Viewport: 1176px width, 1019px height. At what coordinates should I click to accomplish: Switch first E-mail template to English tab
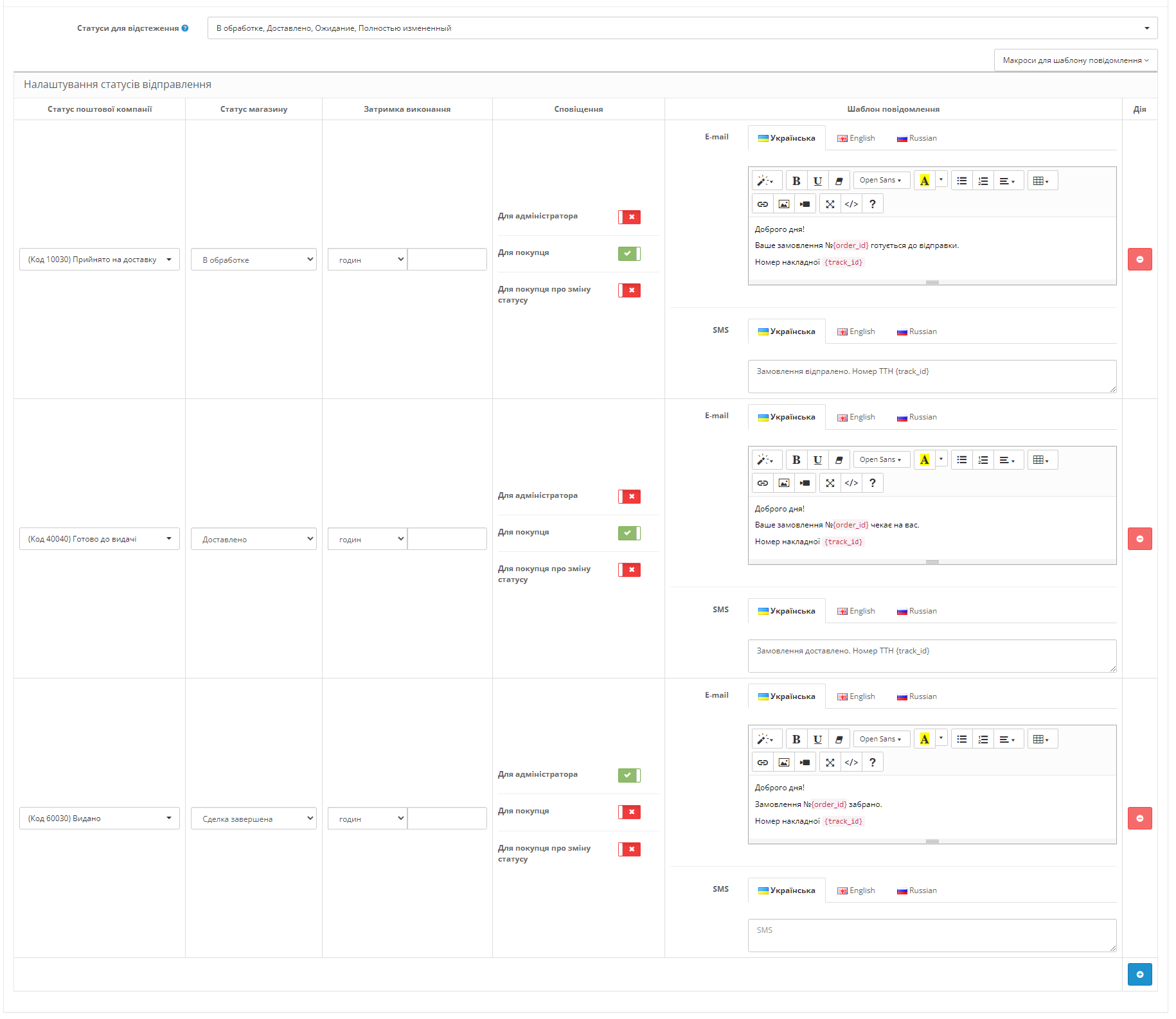click(856, 138)
